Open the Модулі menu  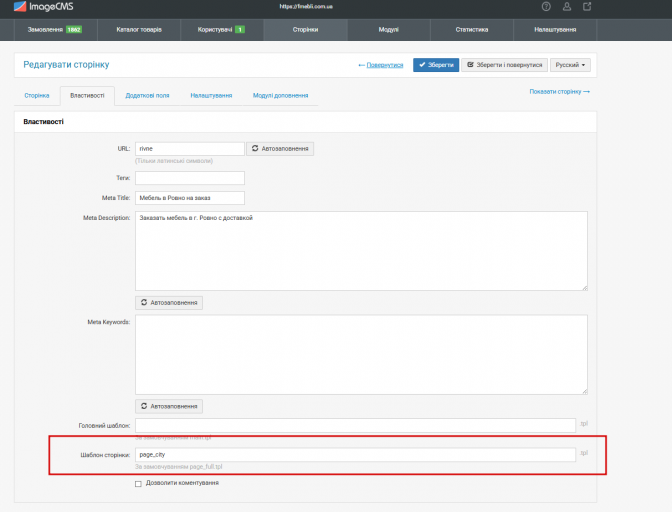point(389,30)
